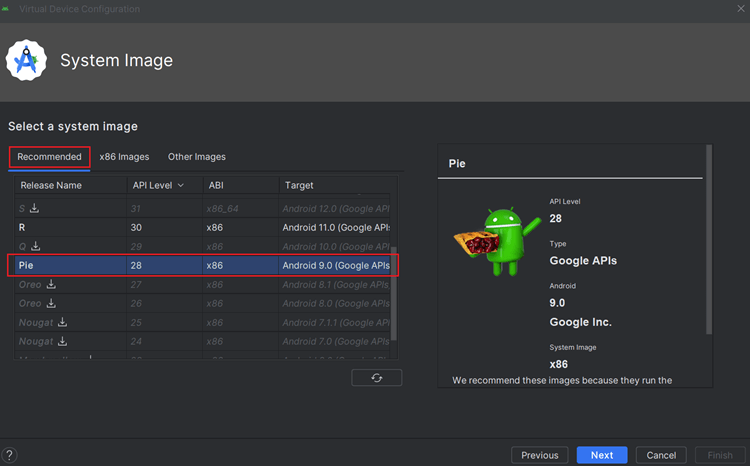Download the Oreo API 26 image
Screen dimensions: 750x466
[x=51, y=303]
